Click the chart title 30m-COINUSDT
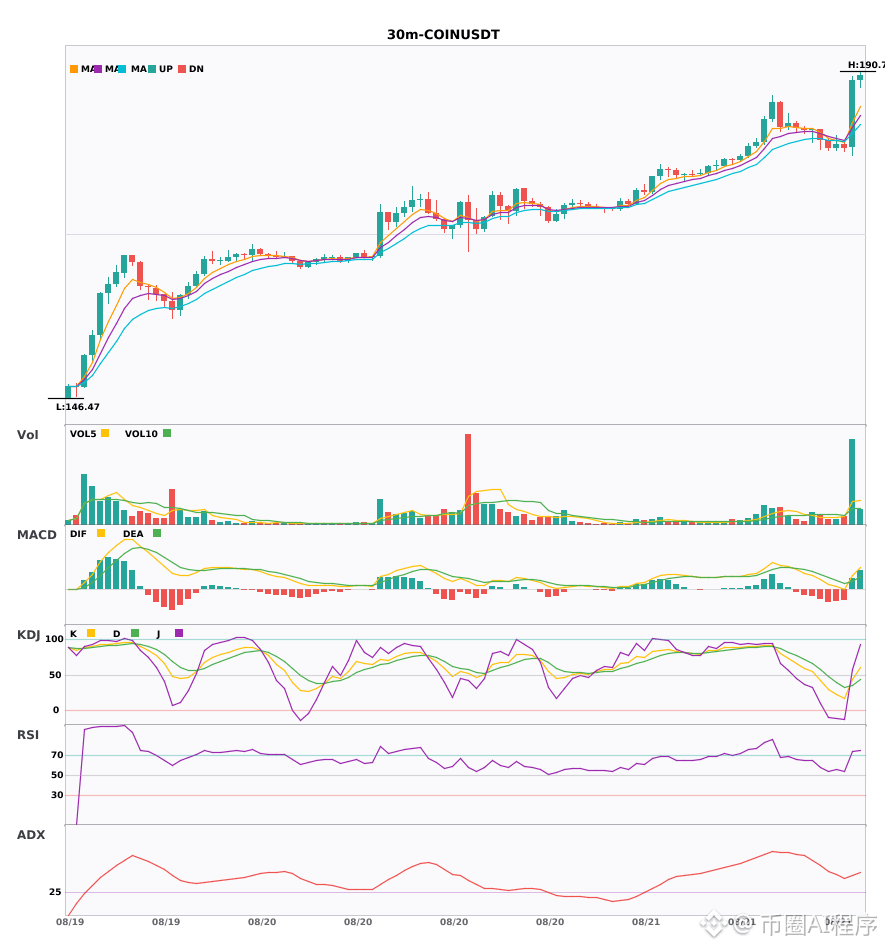Viewport: 885px width, 950px height. (x=443, y=35)
